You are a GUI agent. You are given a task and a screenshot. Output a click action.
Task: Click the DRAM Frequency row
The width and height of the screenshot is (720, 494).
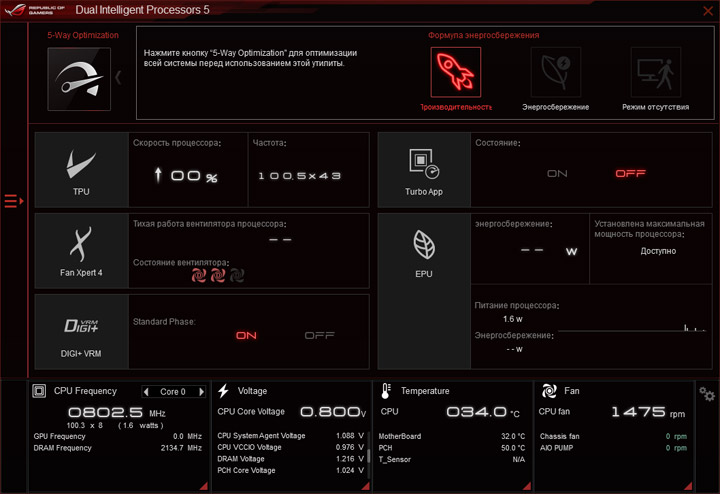[118, 448]
